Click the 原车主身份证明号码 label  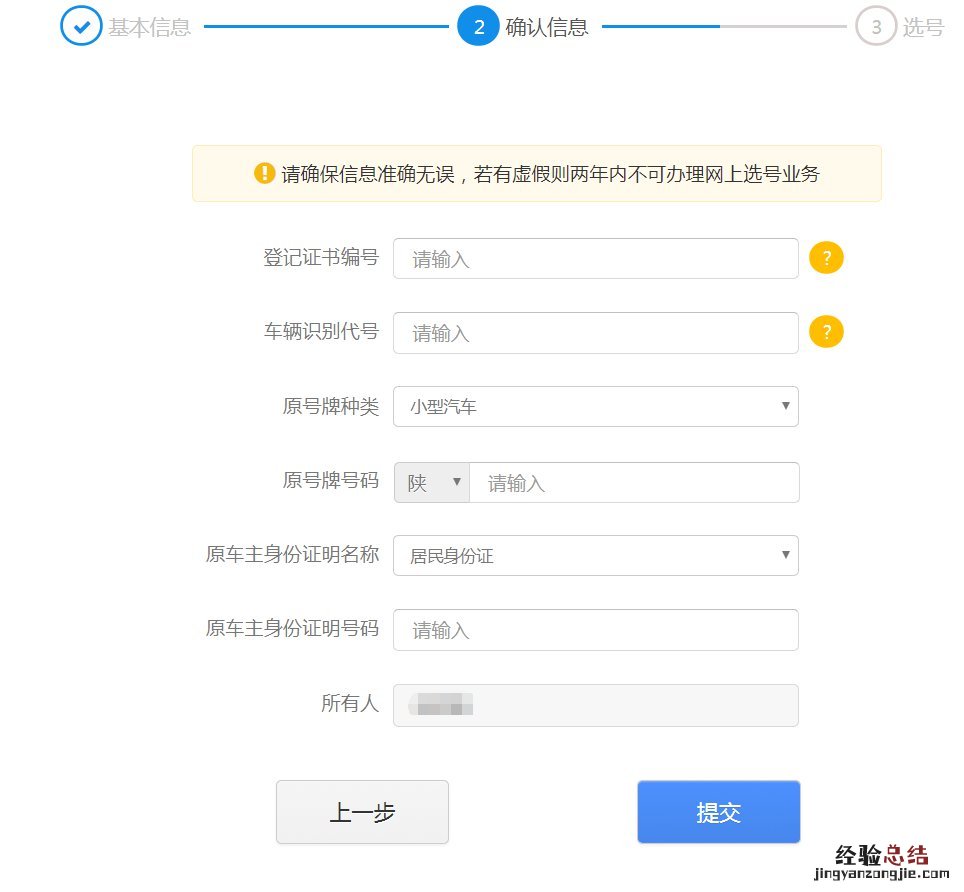tap(292, 628)
